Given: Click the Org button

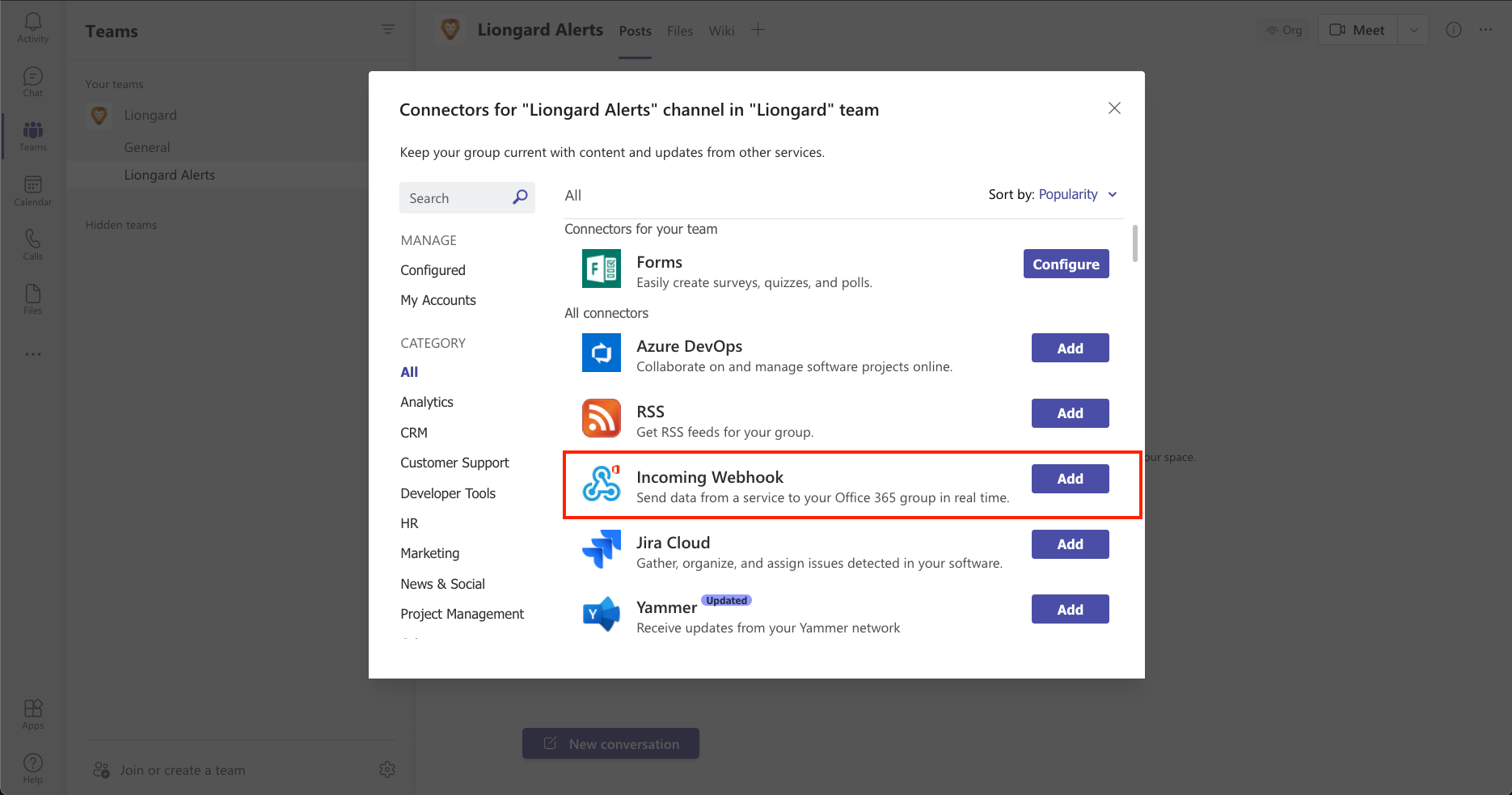Looking at the screenshot, I should 1284,30.
